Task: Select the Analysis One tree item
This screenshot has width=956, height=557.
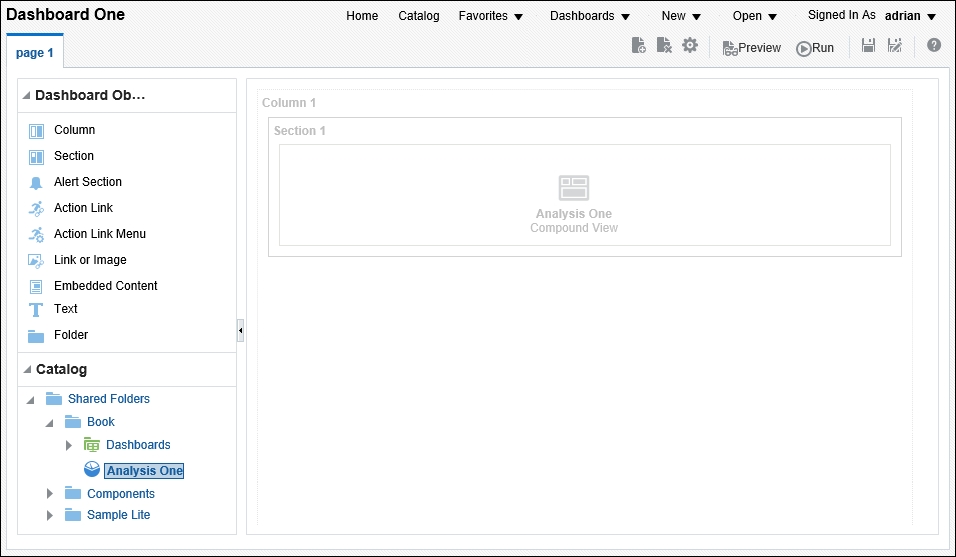Action: coord(144,470)
